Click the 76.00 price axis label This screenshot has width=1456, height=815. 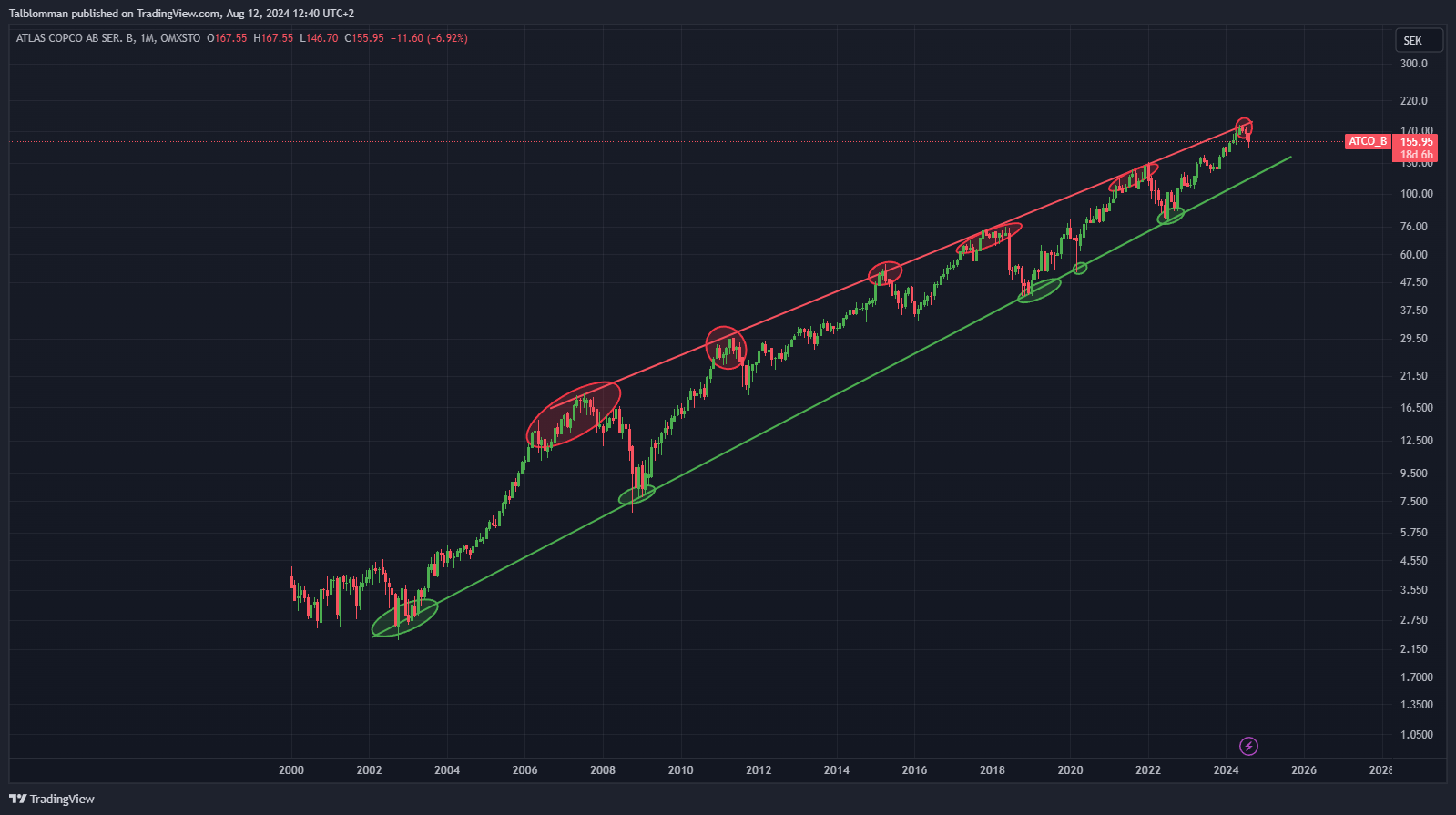(x=1414, y=227)
